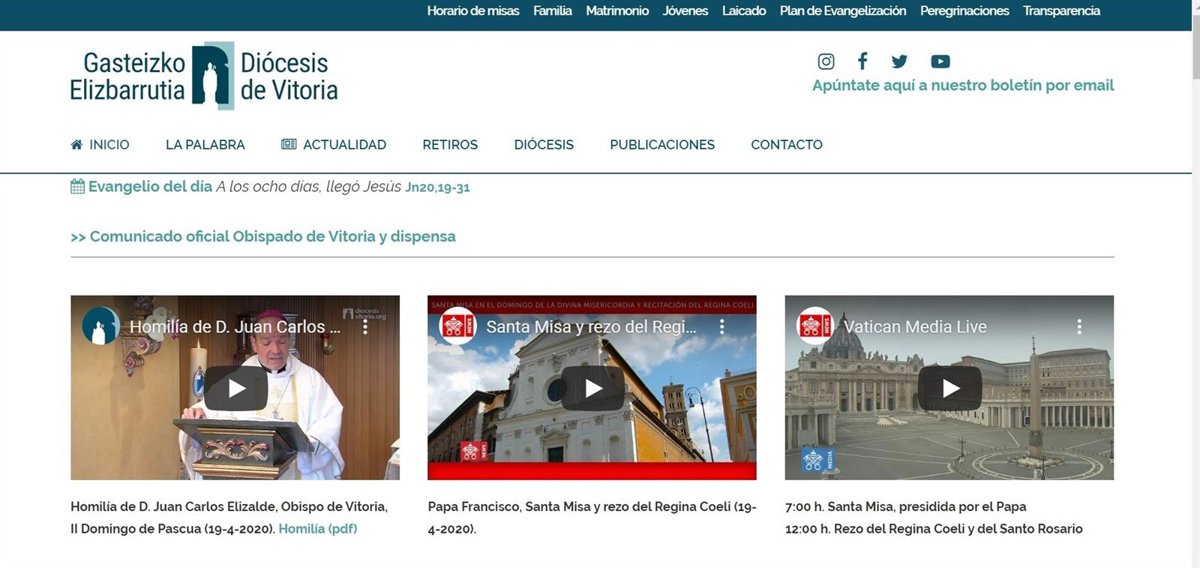Image resolution: width=1200 pixels, height=568 pixels.
Task: Open the Twitter social icon
Action: point(899,61)
